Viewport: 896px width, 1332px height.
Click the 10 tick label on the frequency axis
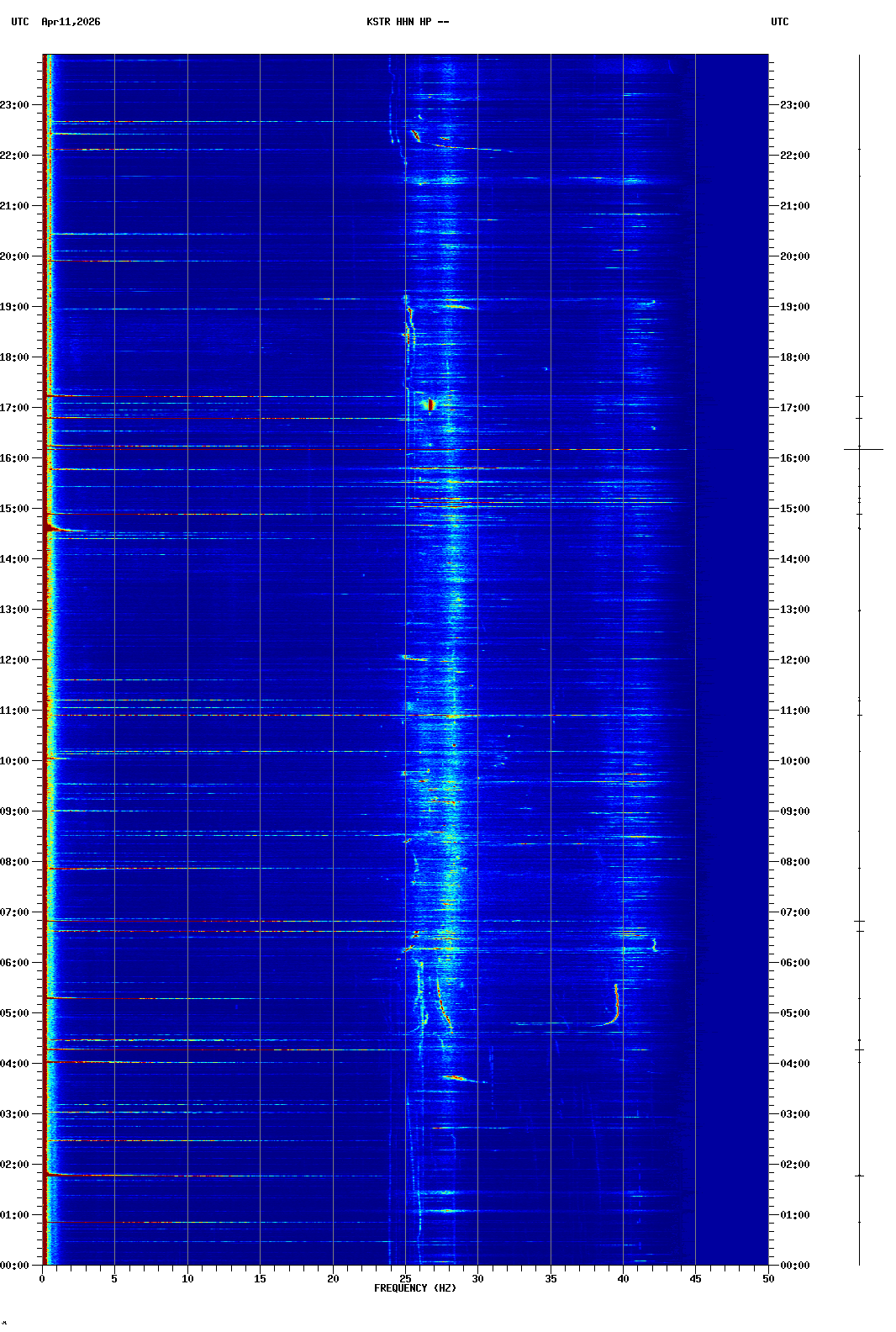[x=187, y=1279]
